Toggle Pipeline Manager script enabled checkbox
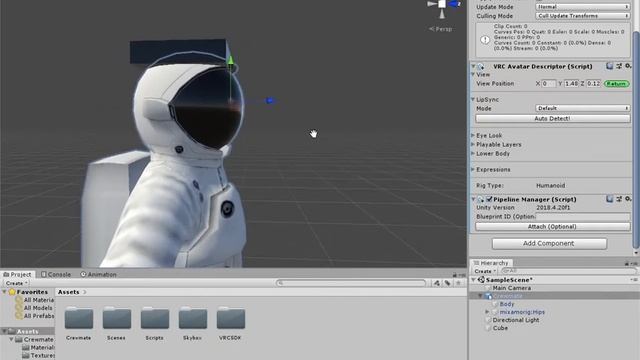640x360 pixels. tap(489, 199)
